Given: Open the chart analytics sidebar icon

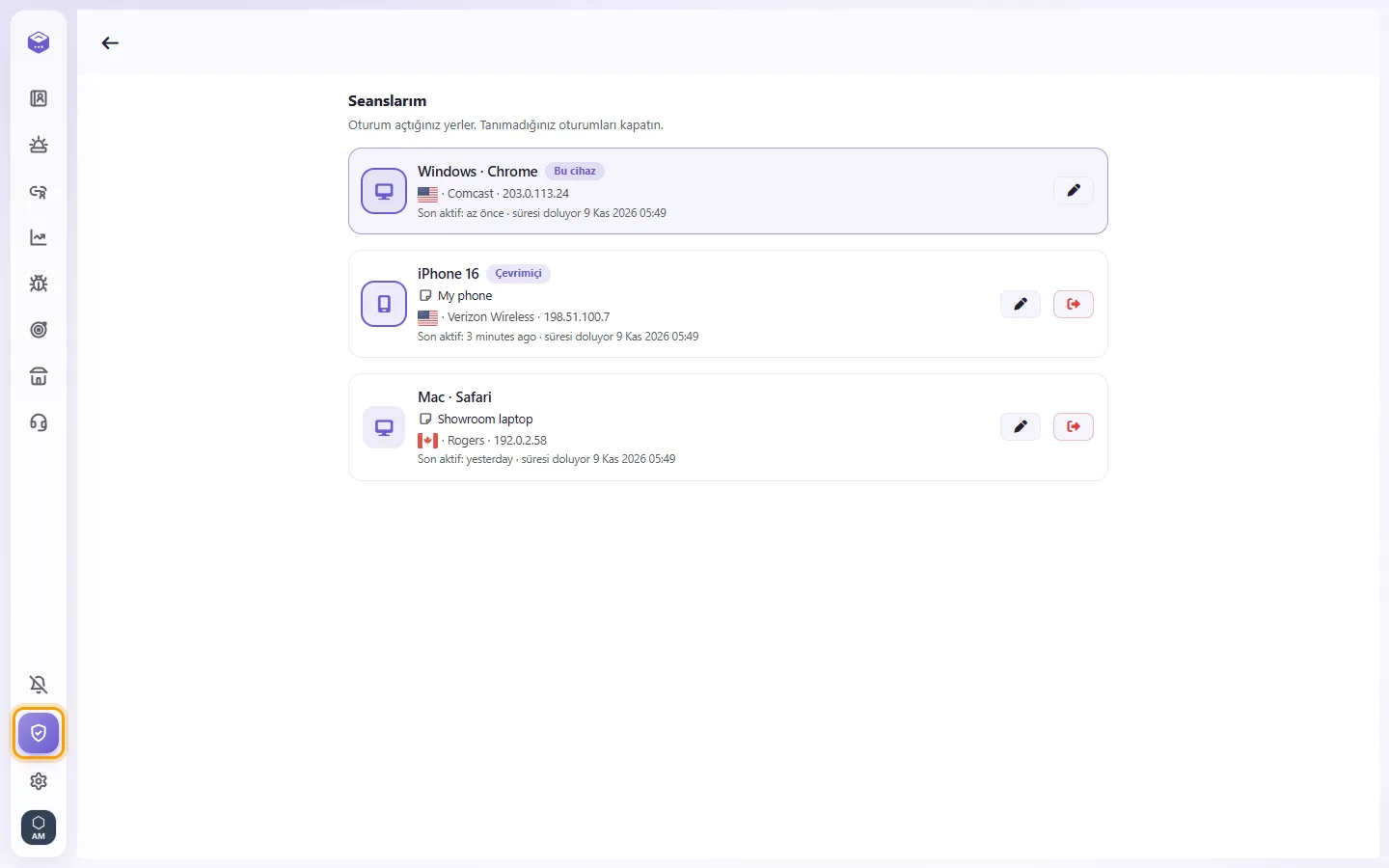Looking at the screenshot, I should click(x=39, y=237).
